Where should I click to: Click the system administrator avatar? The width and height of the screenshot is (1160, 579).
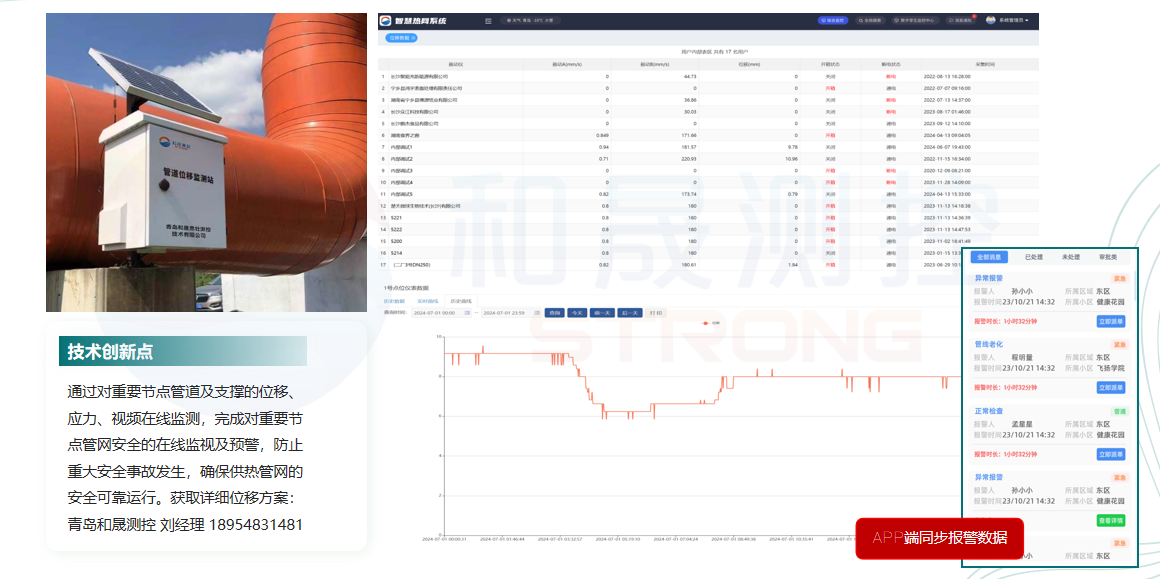tap(992, 20)
